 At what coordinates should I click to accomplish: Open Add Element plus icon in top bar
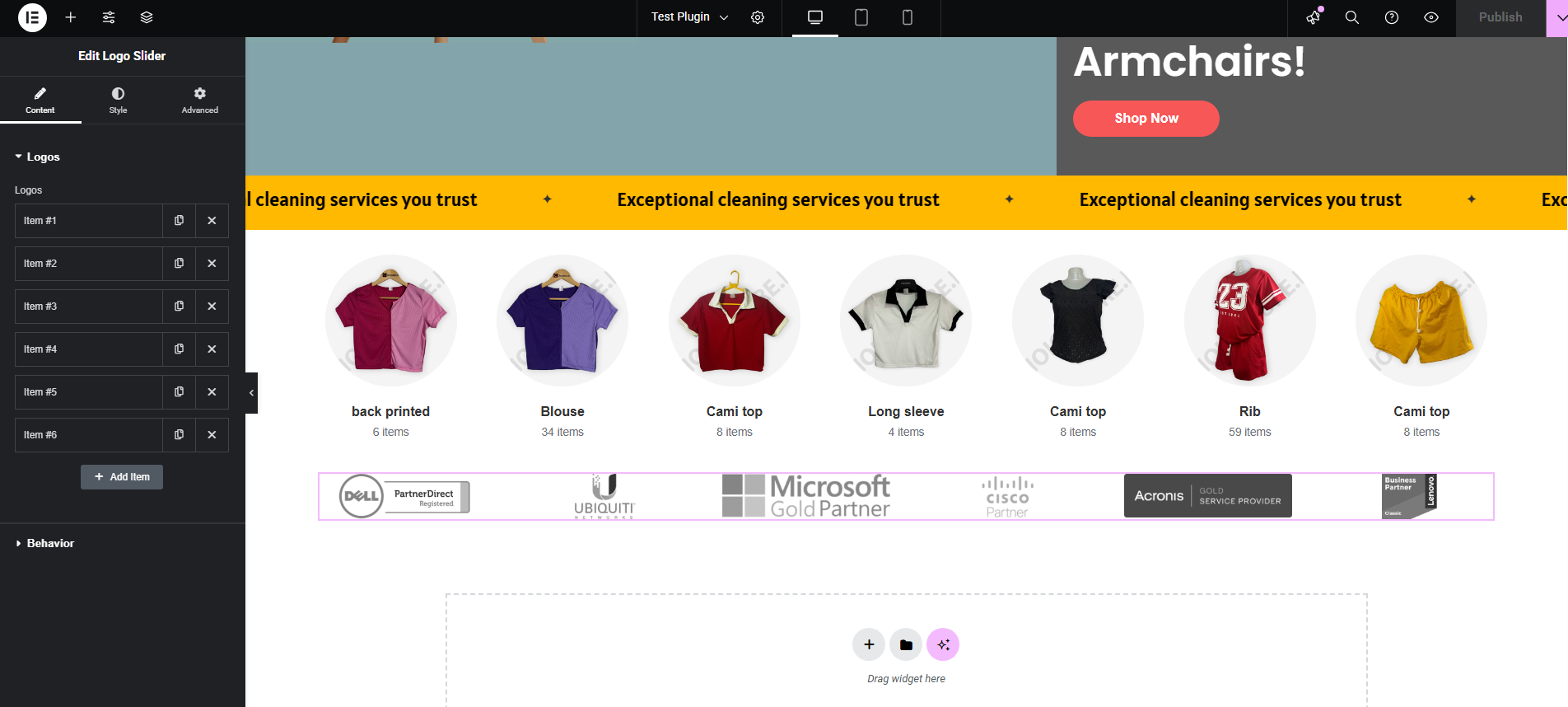coord(71,17)
